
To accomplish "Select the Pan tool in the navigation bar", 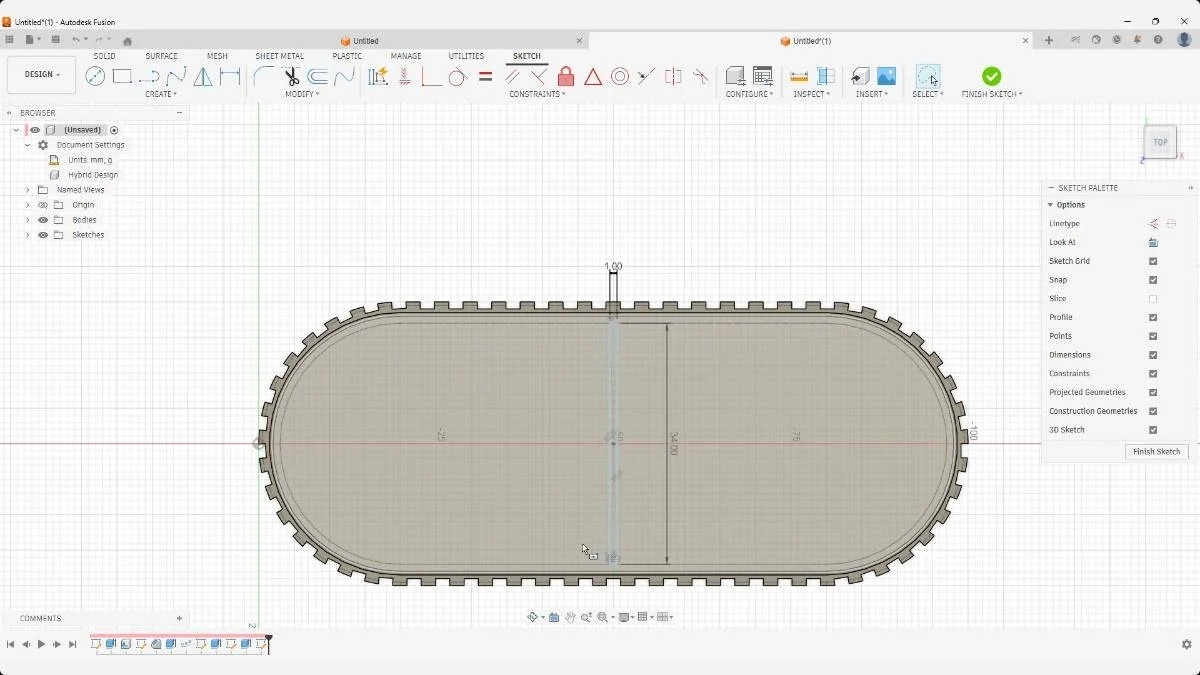I will pos(571,617).
